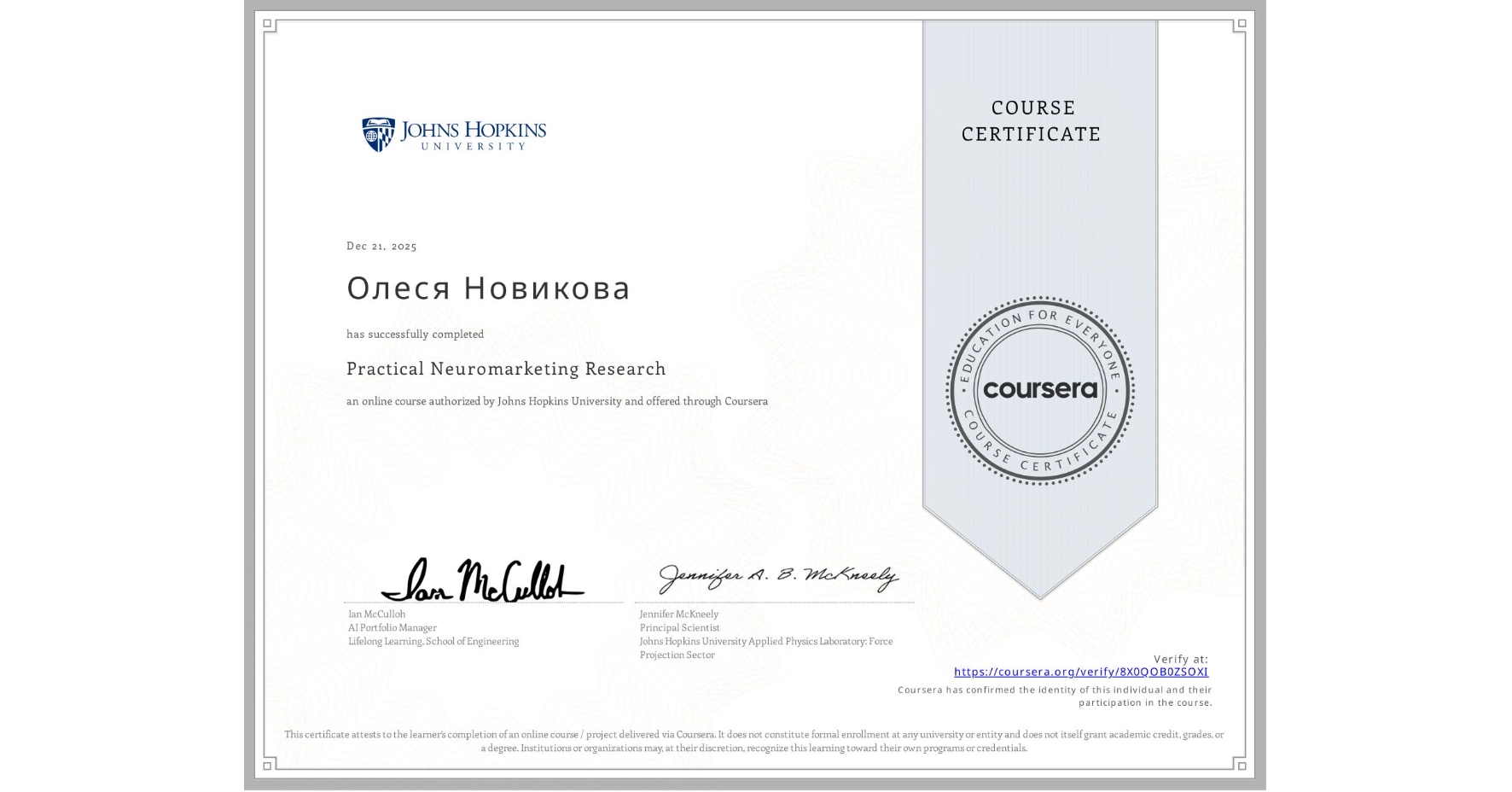Click 'Coursera has confirmed the identity' statement
Viewport: 1512px width, 792px height.
coord(1055,696)
